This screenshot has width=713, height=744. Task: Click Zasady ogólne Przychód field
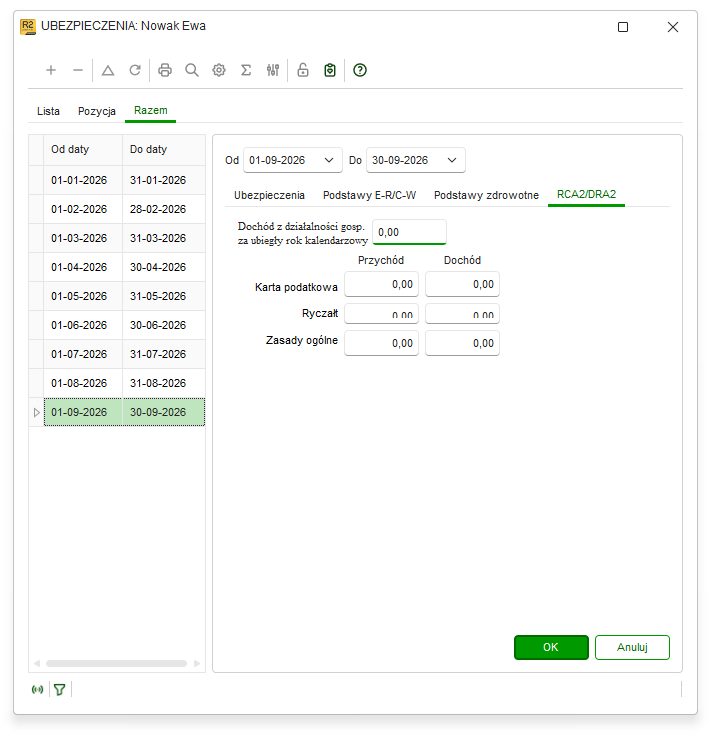click(381, 343)
